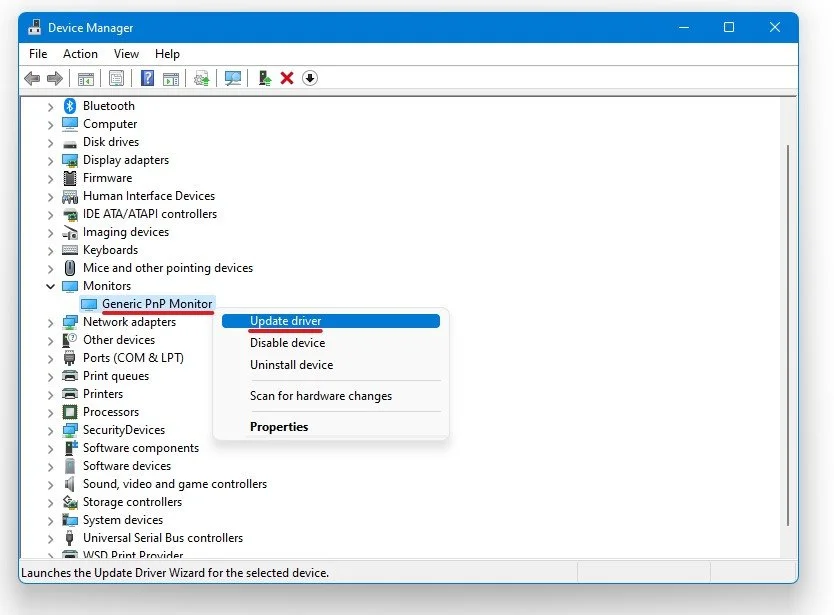The width and height of the screenshot is (834, 615).
Task: Expand the Print queues node
Action: tap(50, 377)
